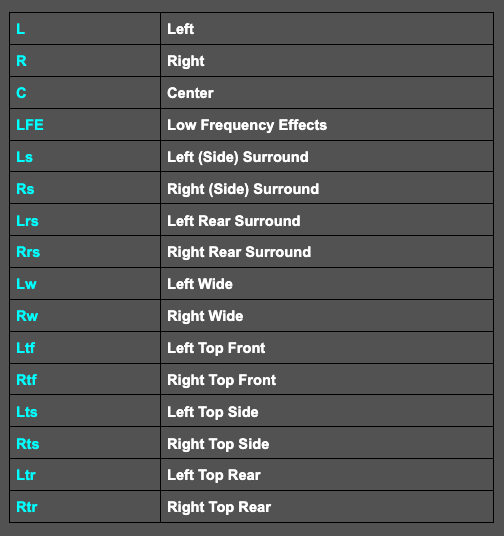Click the Ltr abbreviation
The height and width of the screenshot is (536, 504).
pyautogui.click(x=26, y=475)
